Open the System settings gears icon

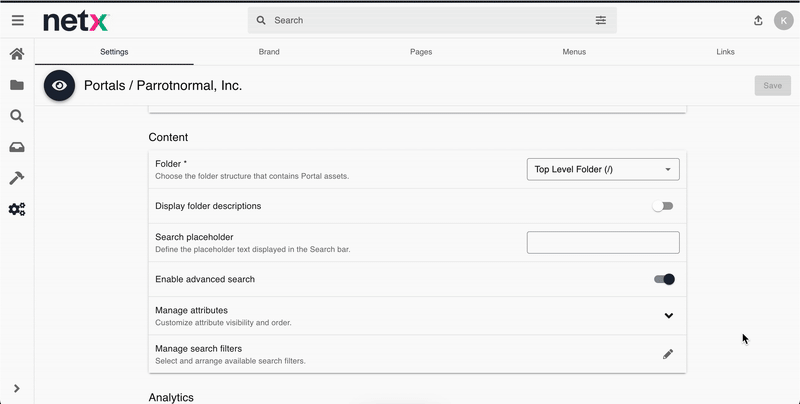pyautogui.click(x=17, y=209)
